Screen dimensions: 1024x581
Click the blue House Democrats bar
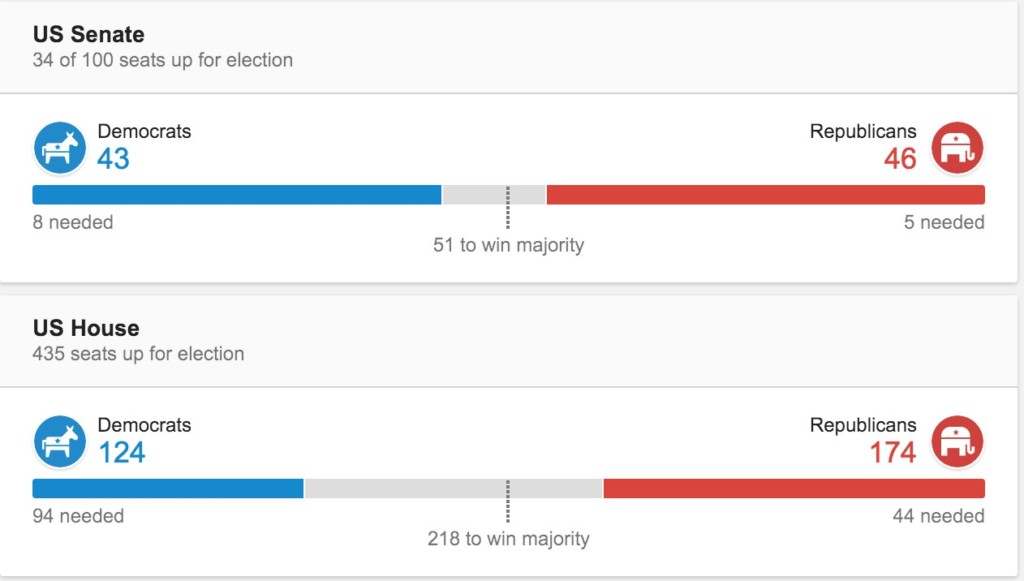pyautogui.click(x=168, y=488)
